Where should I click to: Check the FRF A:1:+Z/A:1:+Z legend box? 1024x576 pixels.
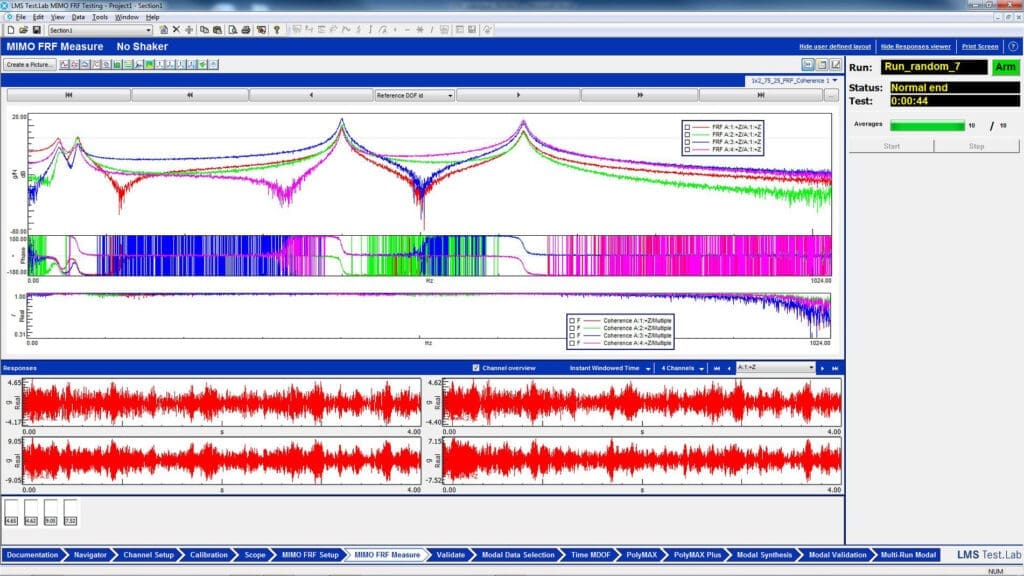[x=687, y=127]
